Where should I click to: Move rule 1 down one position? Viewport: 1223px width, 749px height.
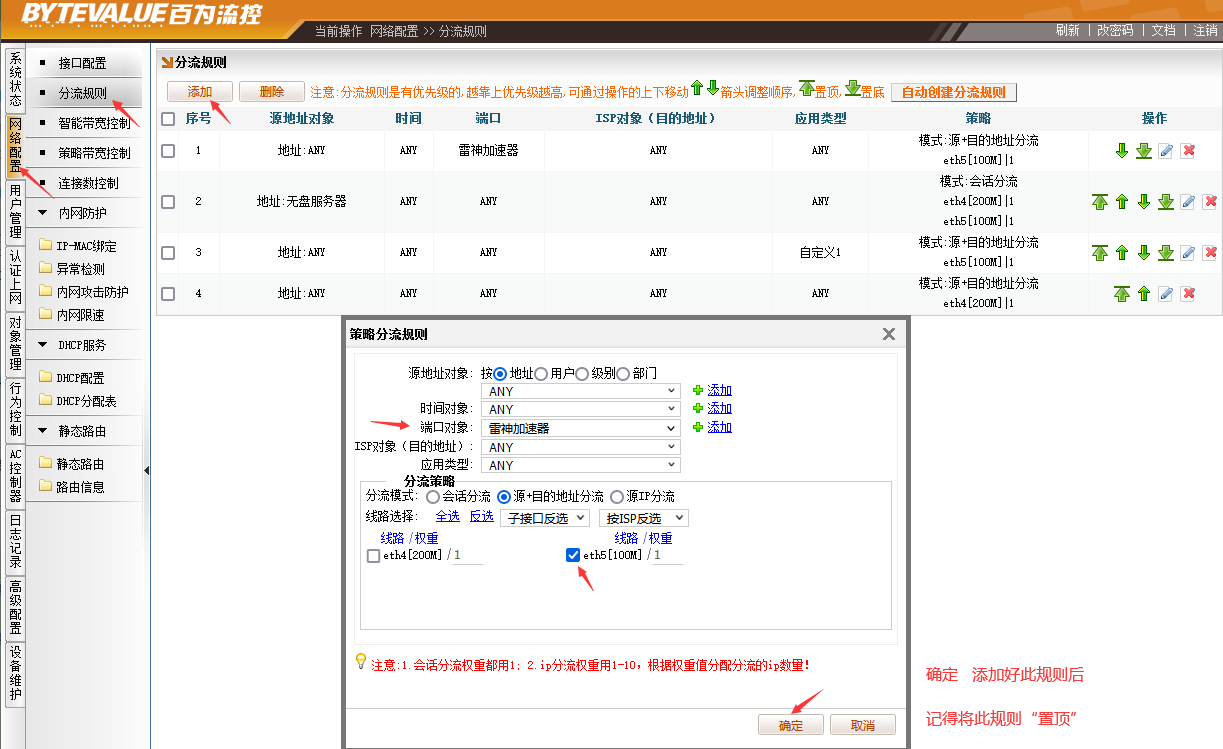coord(1122,151)
